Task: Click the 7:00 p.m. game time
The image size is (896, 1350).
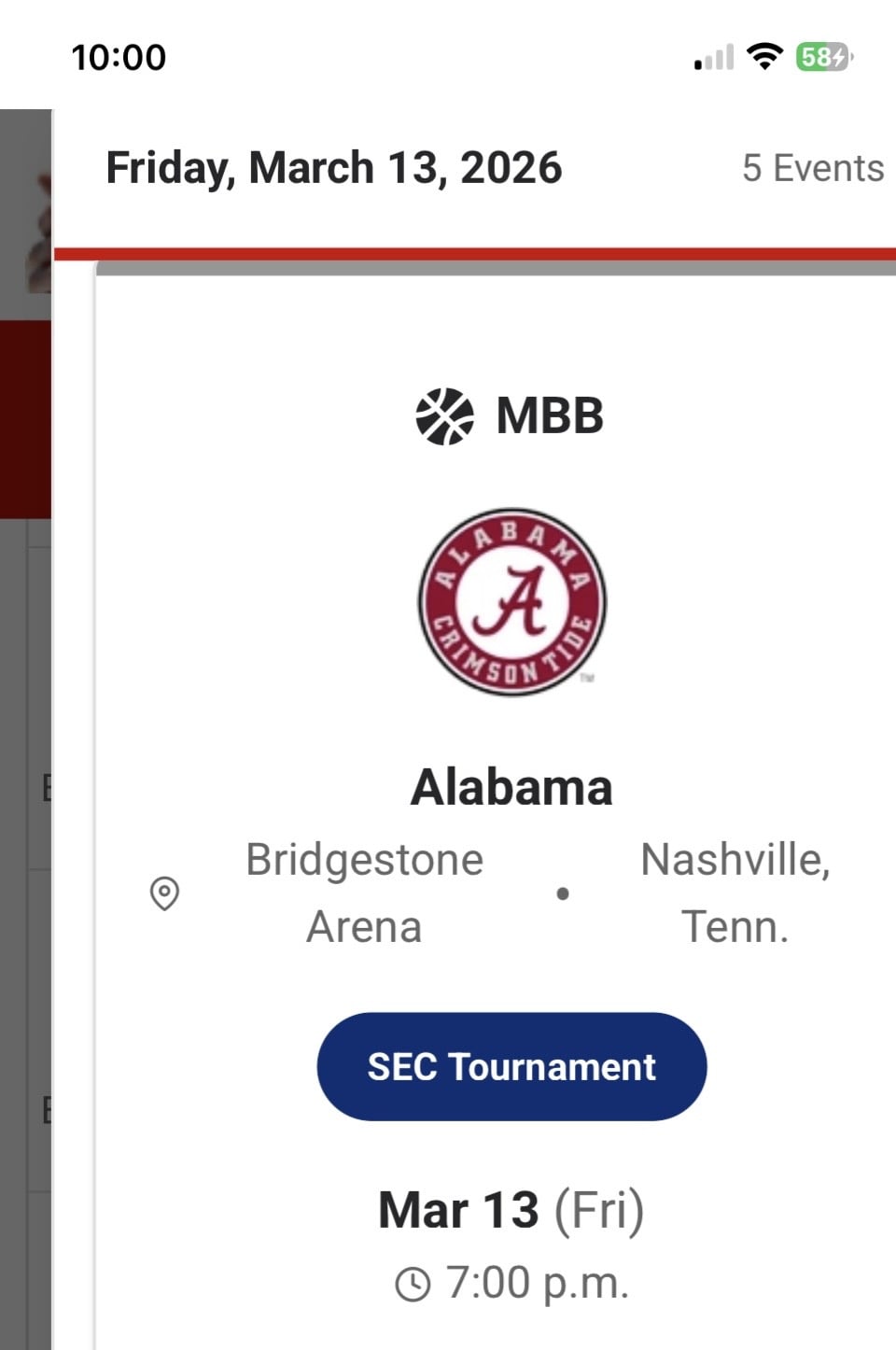Action: [538, 1283]
